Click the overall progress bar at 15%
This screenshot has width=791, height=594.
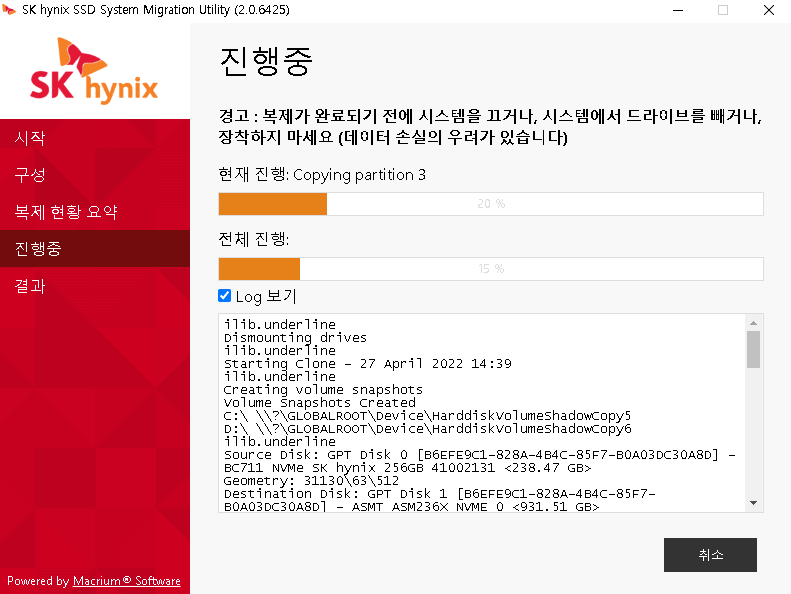(x=491, y=268)
